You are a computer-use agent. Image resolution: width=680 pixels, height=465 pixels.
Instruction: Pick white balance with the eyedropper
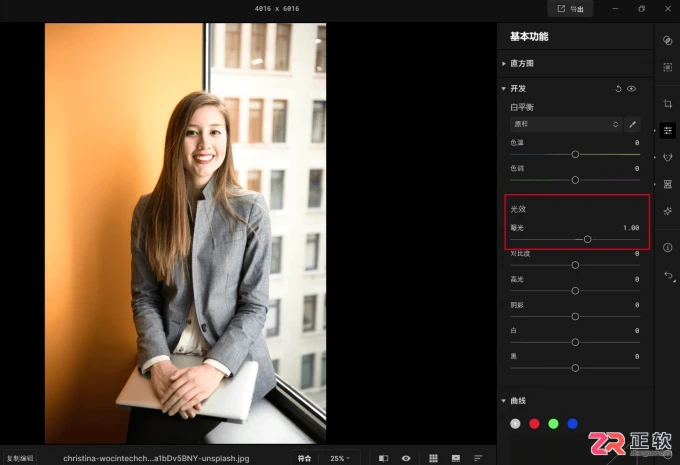coord(632,124)
